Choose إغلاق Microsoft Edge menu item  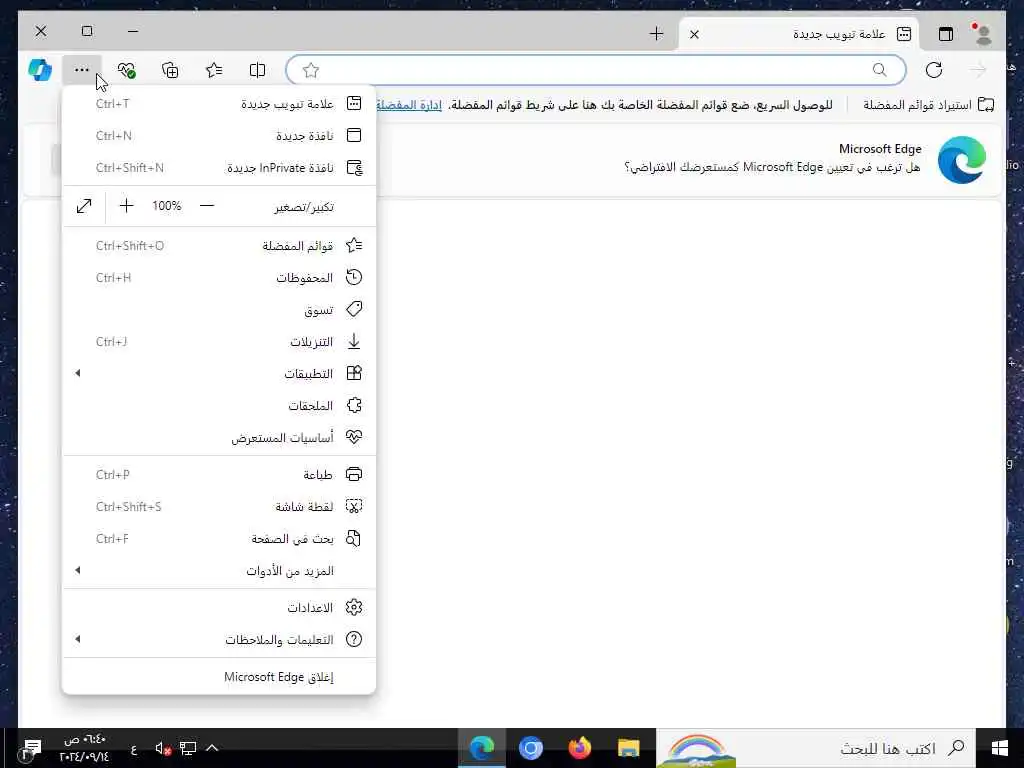tap(219, 677)
